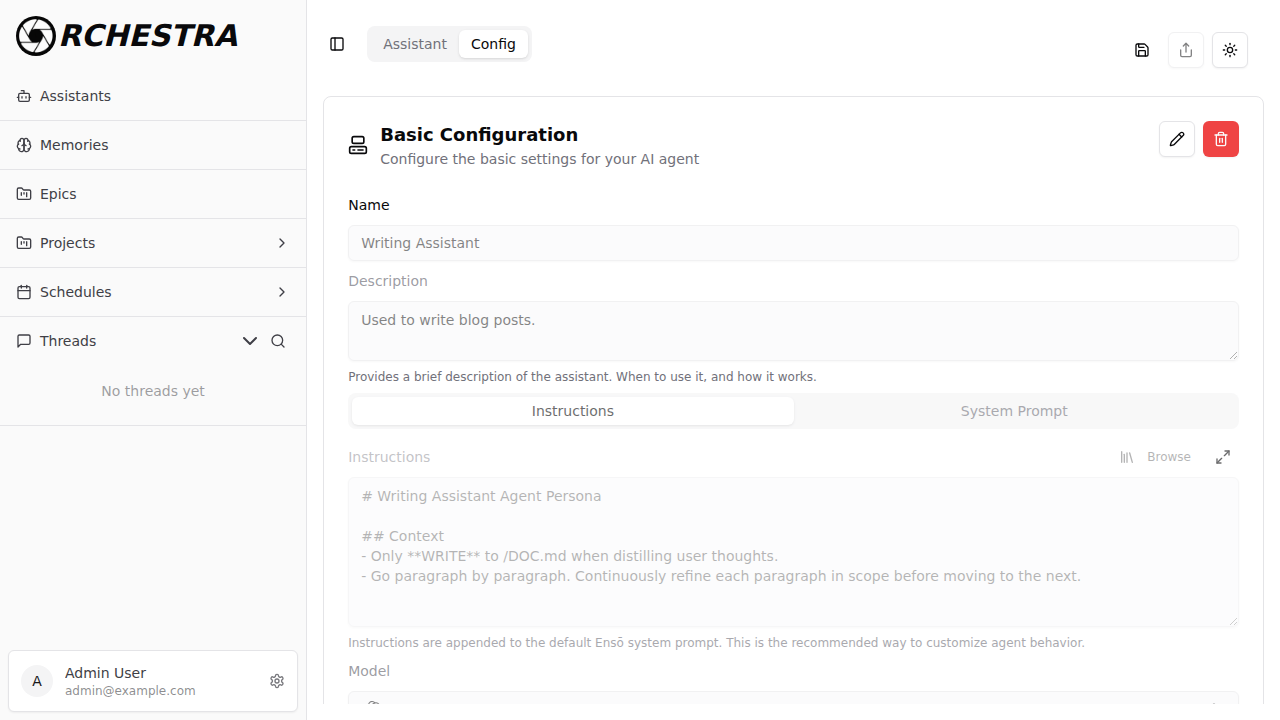Screen dimensions: 1280x720
Task: Click the share/export icon button
Action: (1186, 50)
